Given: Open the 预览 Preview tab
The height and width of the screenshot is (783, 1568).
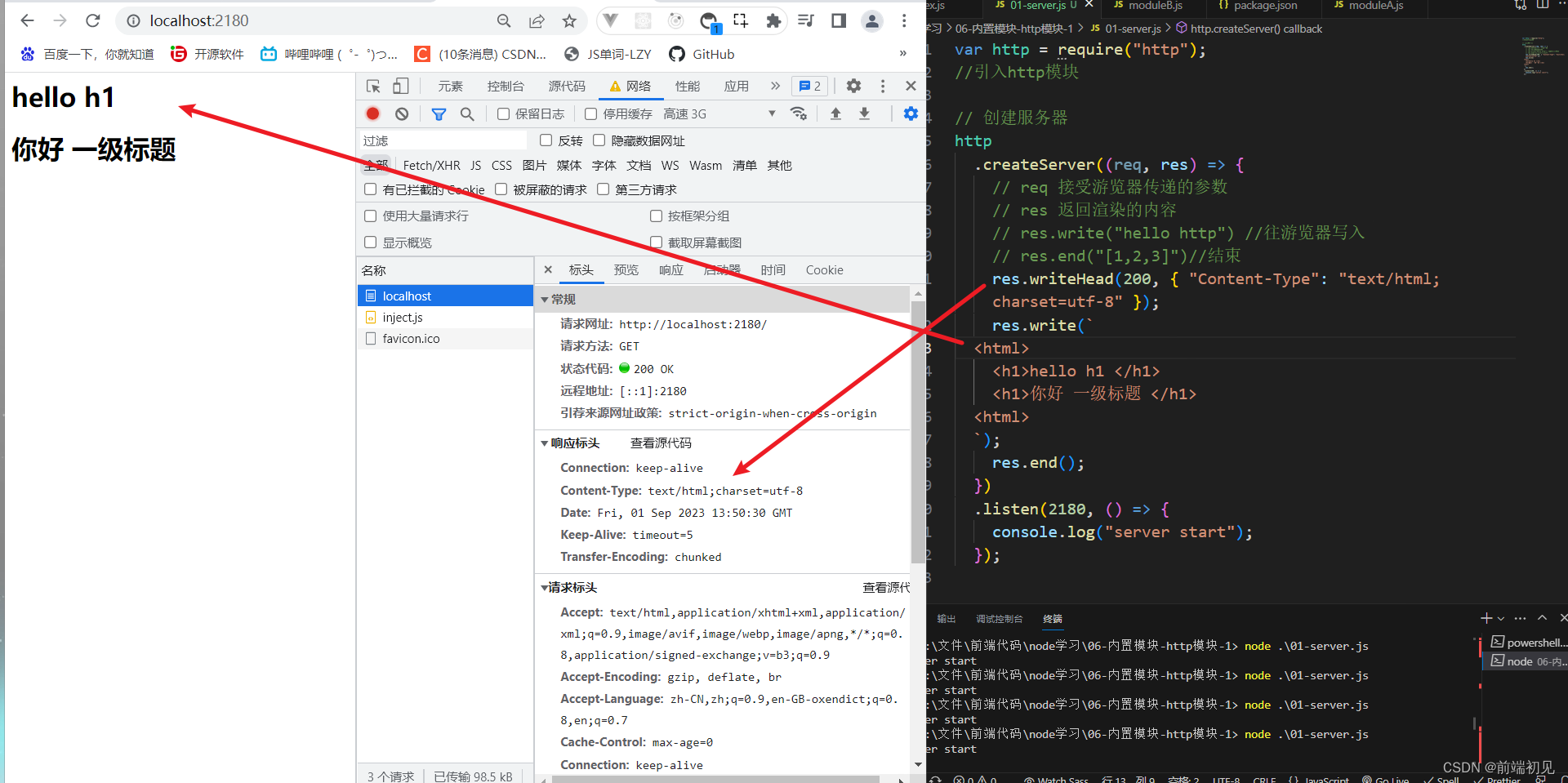Looking at the screenshot, I should click(x=626, y=269).
